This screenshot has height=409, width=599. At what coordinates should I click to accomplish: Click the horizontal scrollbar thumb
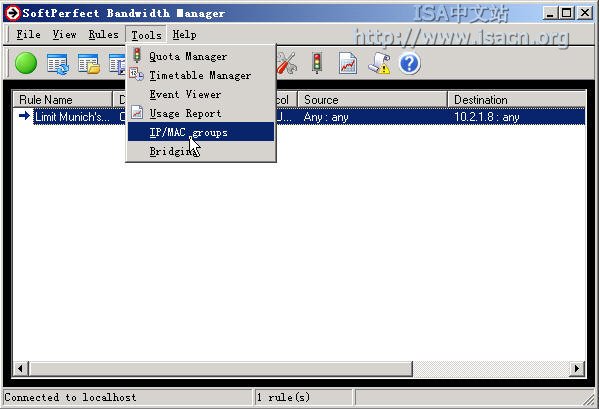(221, 369)
